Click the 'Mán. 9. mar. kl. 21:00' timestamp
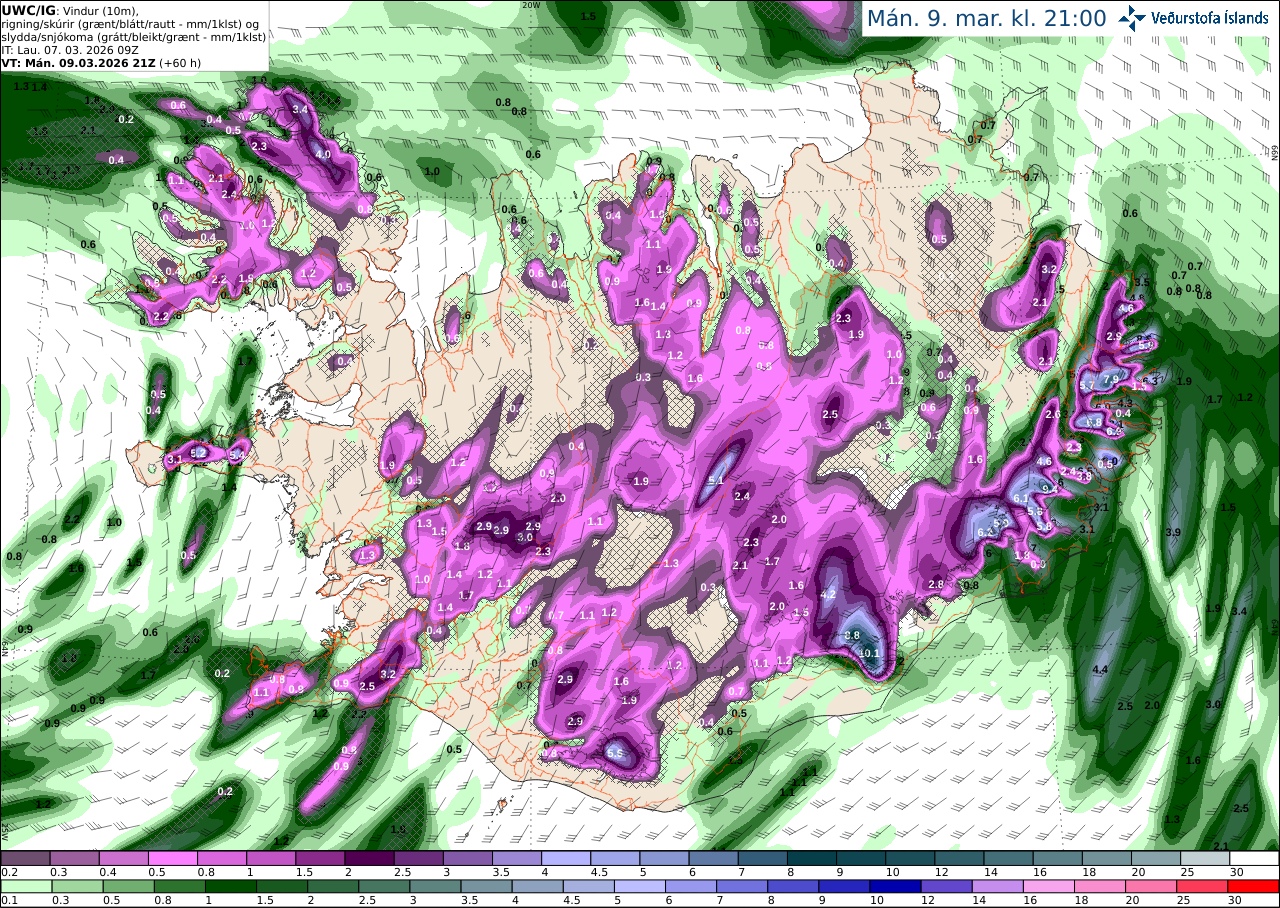 (986, 19)
